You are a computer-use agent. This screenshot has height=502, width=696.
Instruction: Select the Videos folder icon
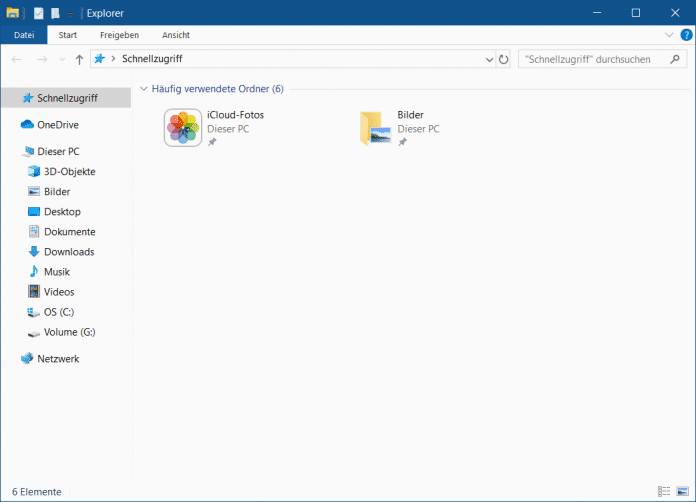(x=34, y=292)
